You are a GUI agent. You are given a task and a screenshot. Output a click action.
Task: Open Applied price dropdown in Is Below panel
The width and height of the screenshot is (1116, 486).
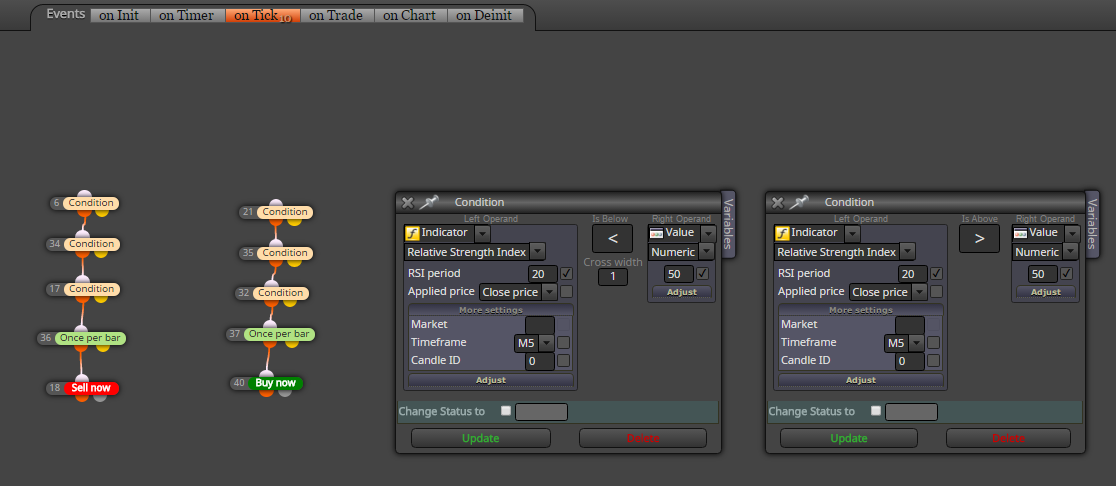click(549, 292)
